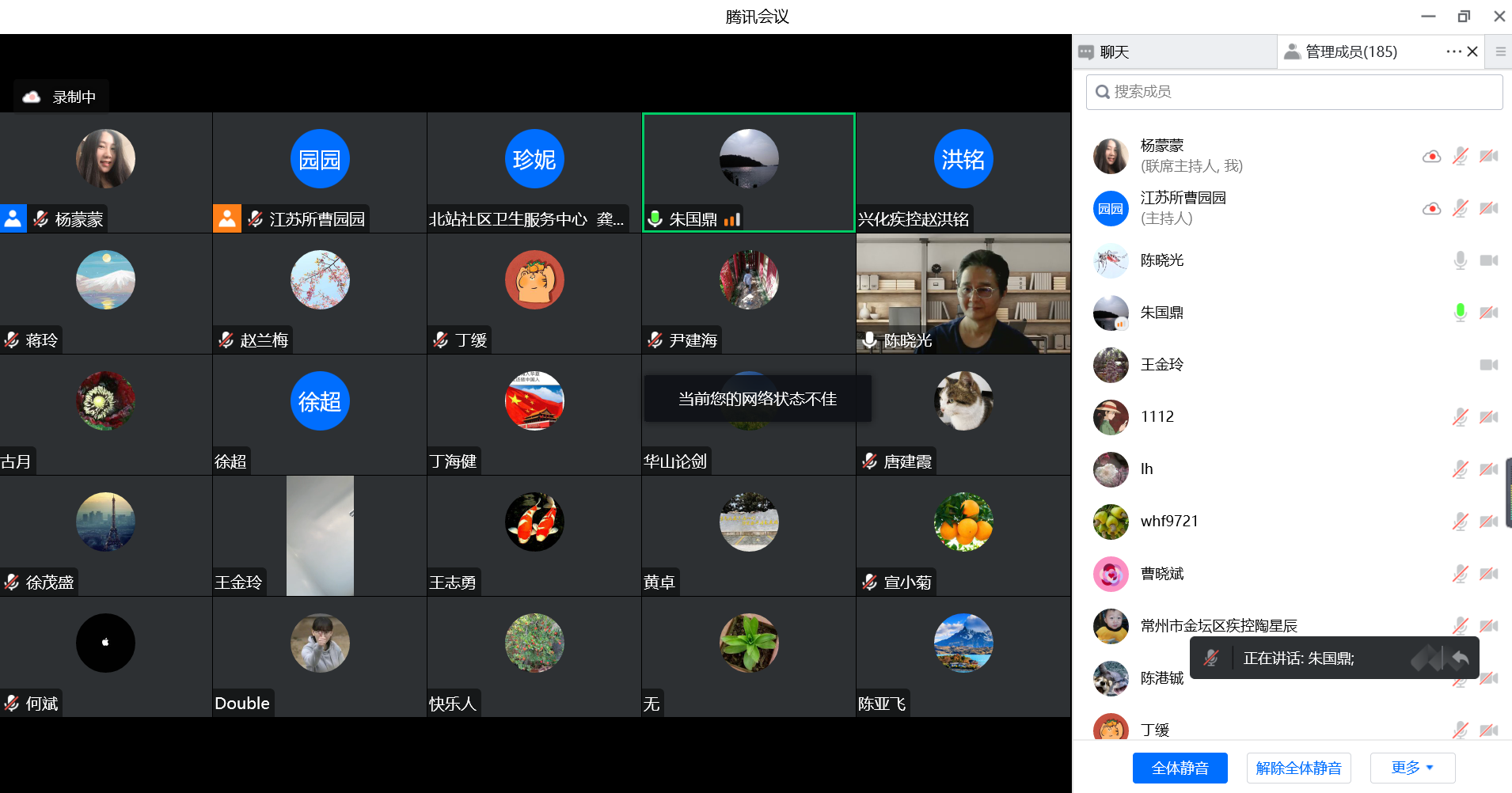Image resolution: width=1512 pixels, height=793 pixels.
Task: Click signal strength bars on 朱国鼎's tile
Action: (x=732, y=219)
